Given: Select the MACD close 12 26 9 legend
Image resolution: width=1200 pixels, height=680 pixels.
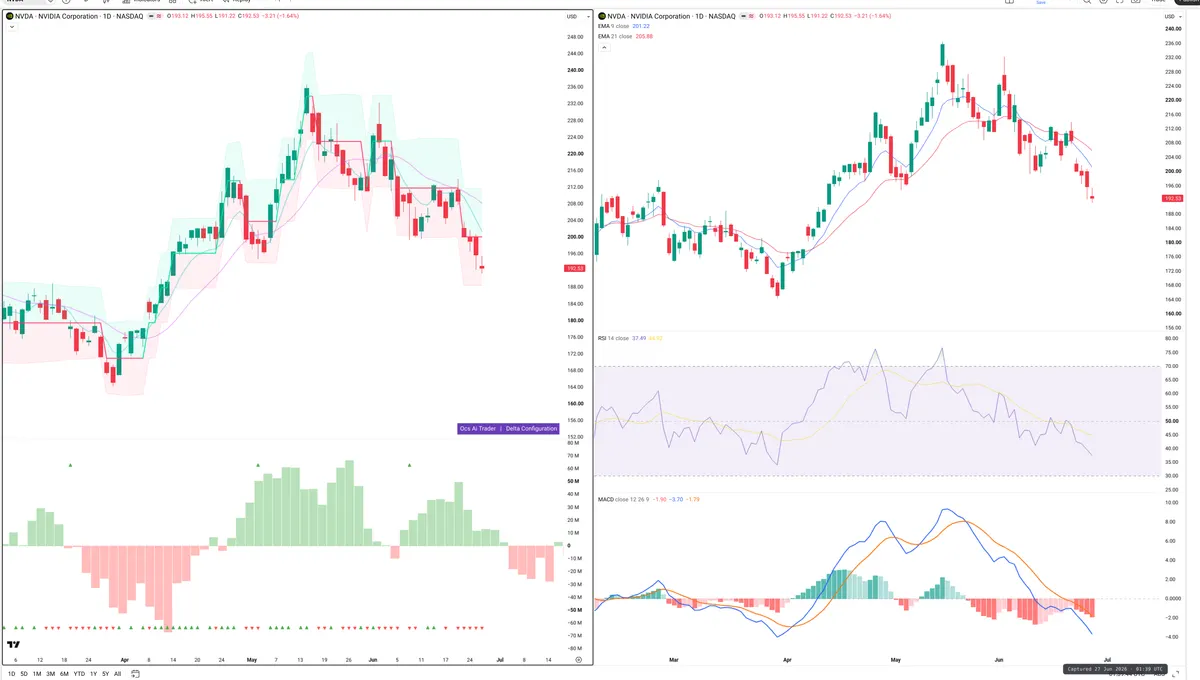Looking at the screenshot, I should coord(623,498).
